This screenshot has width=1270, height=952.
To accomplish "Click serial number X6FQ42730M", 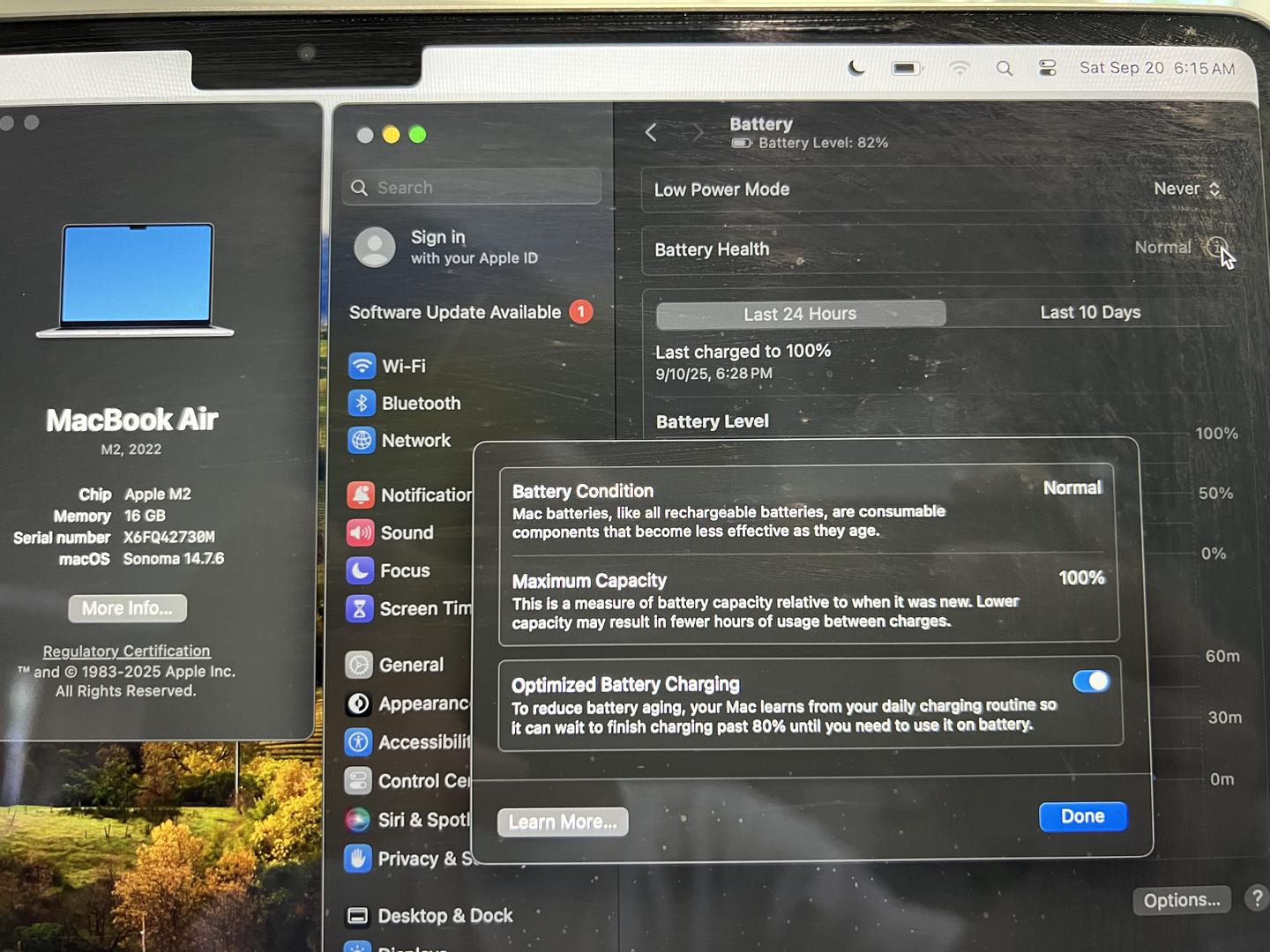I will [x=169, y=538].
